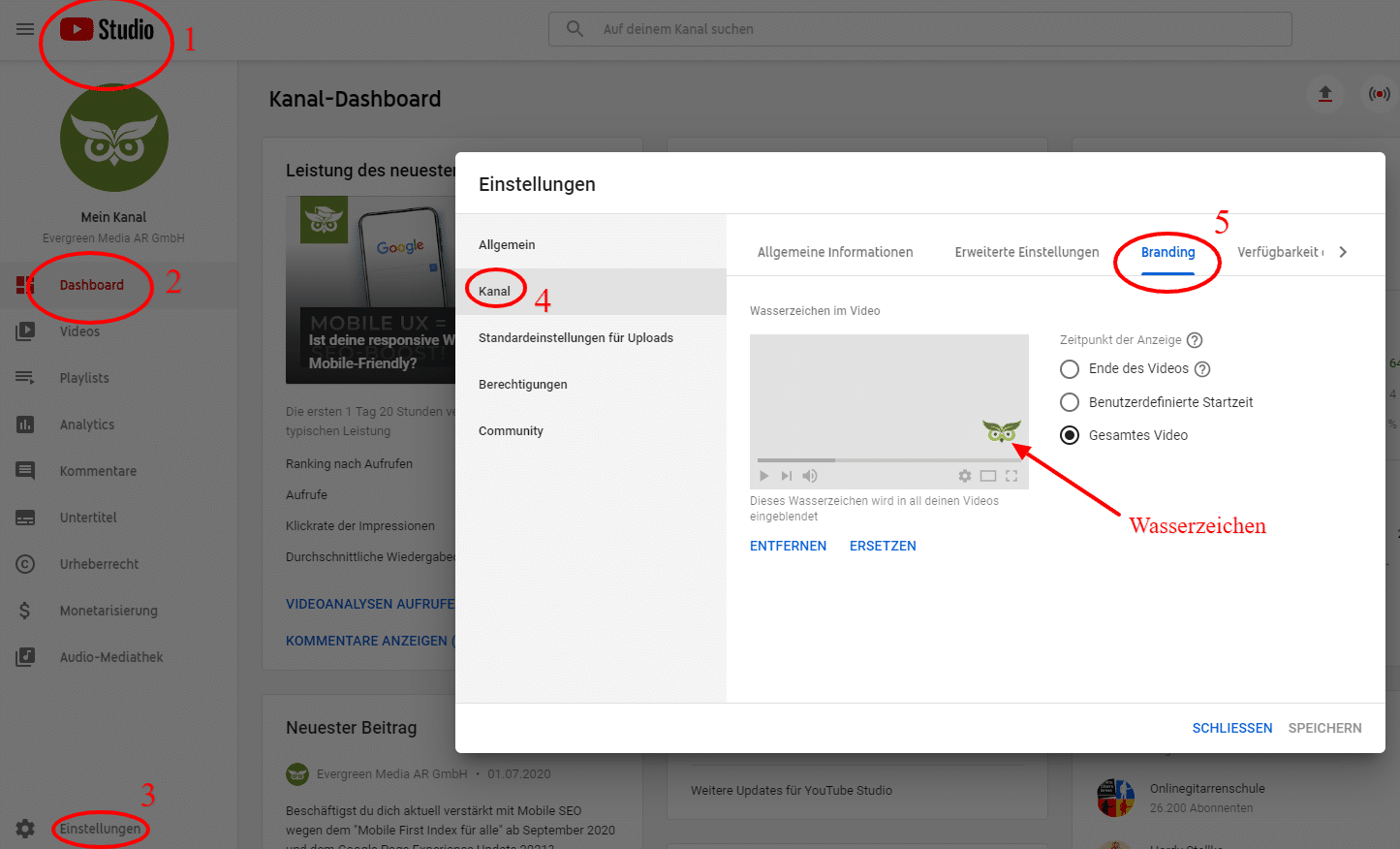Click the SCHLIESSEN button
The width and height of the screenshot is (1400, 849).
click(1232, 728)
